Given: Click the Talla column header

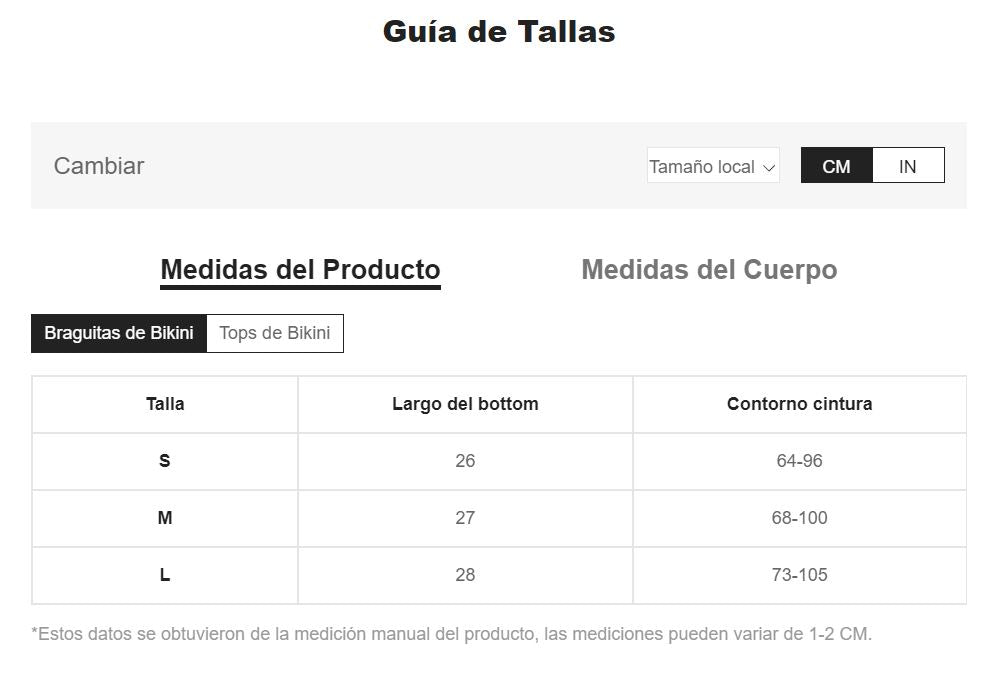Looking at the screenshot, I should [165, 404].
